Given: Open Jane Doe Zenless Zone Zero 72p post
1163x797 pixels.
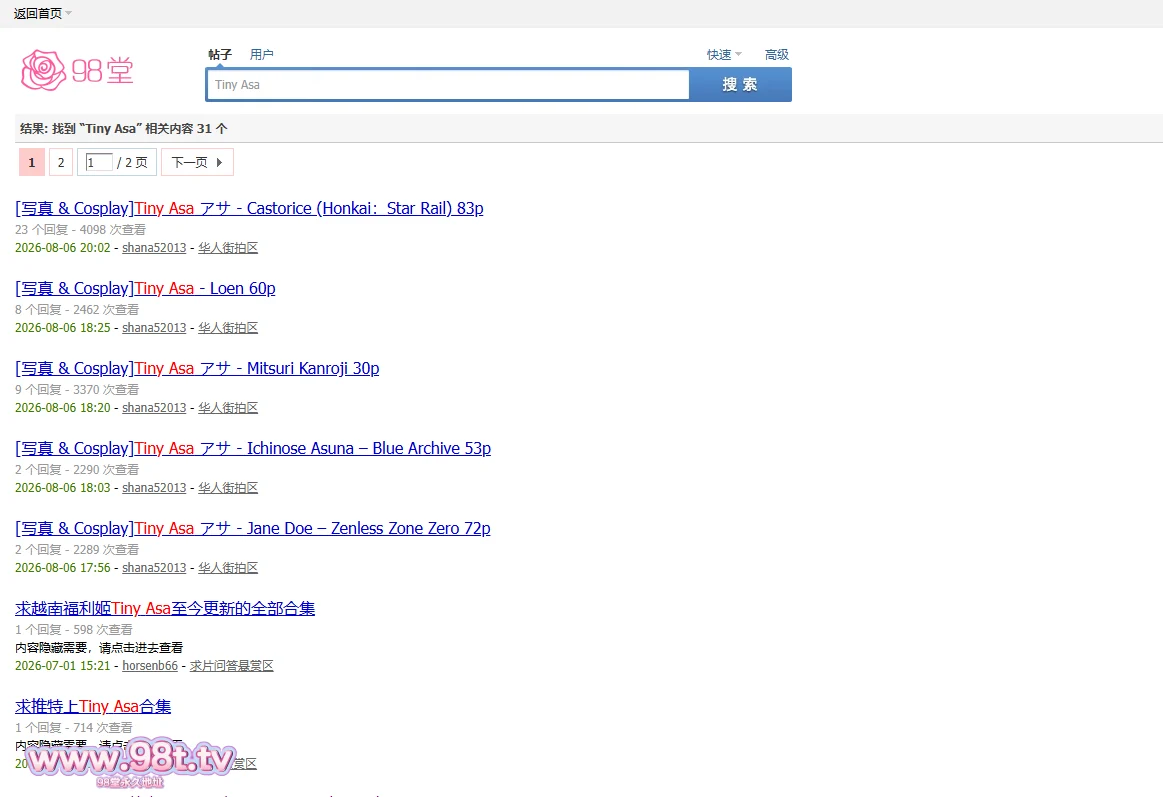Looking at the screenshot, I should (x=253, y=529).
